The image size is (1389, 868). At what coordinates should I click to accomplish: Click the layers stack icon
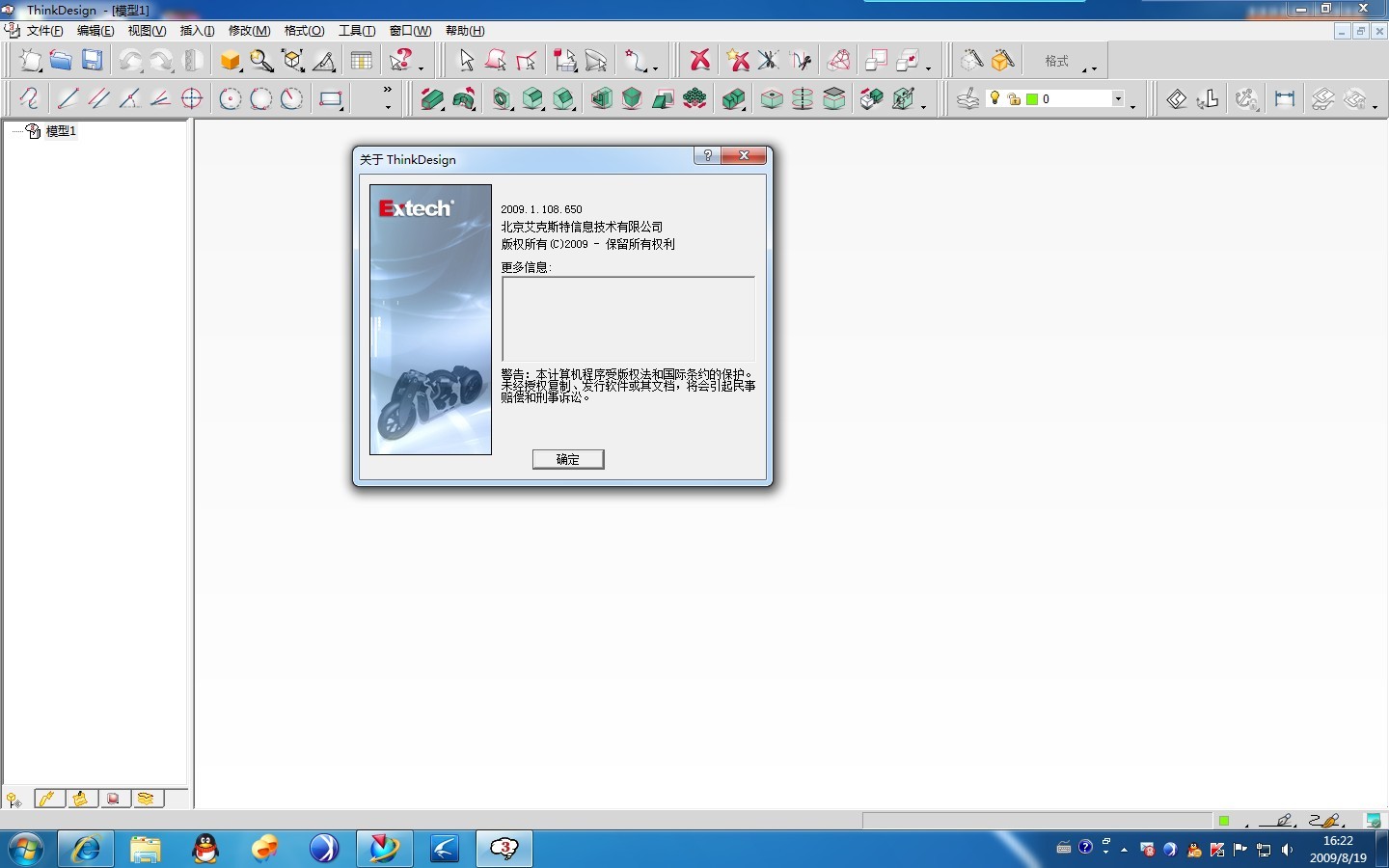tap(967, 98)
